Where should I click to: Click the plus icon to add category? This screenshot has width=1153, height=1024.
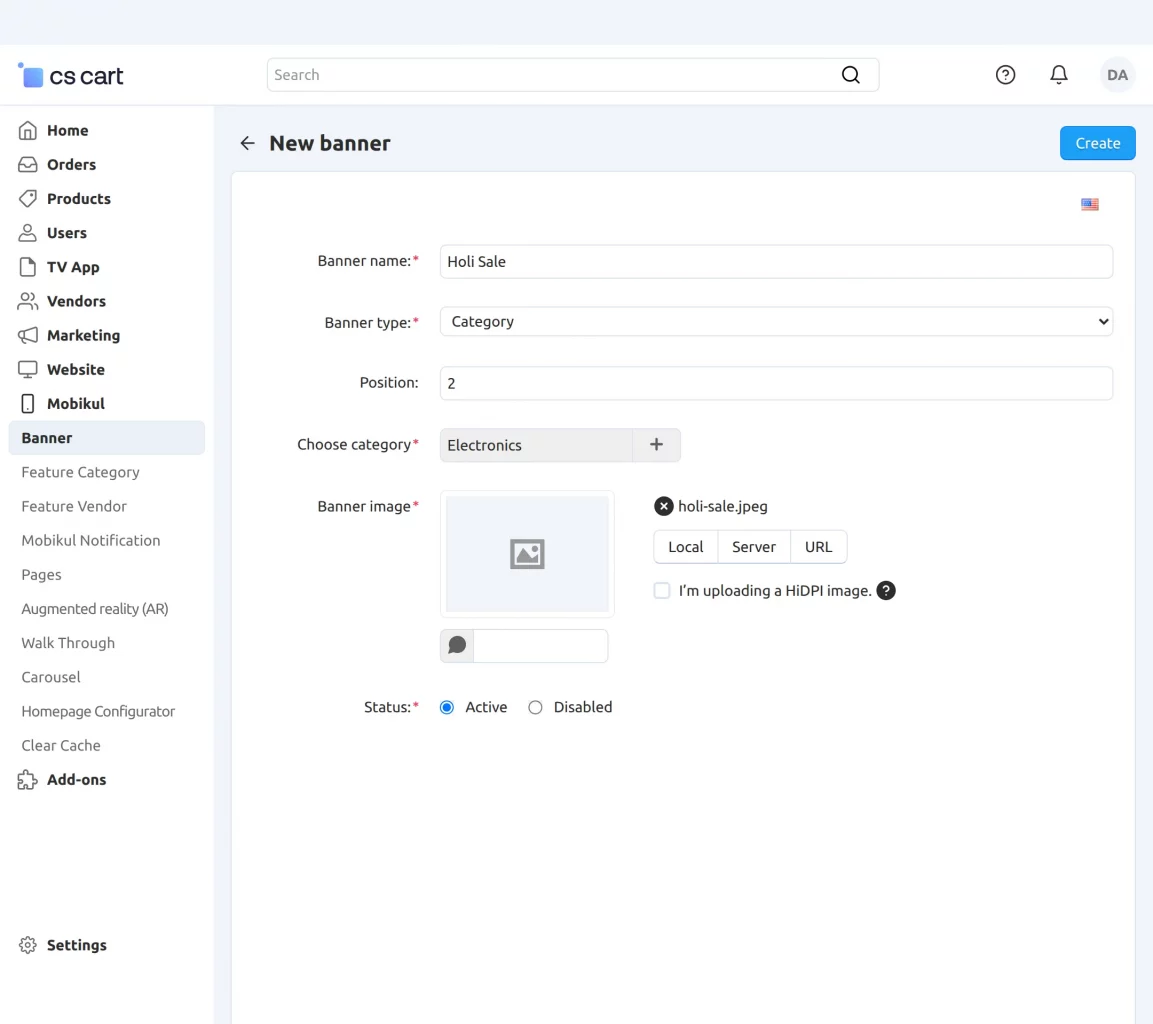(x=656, y=445)
